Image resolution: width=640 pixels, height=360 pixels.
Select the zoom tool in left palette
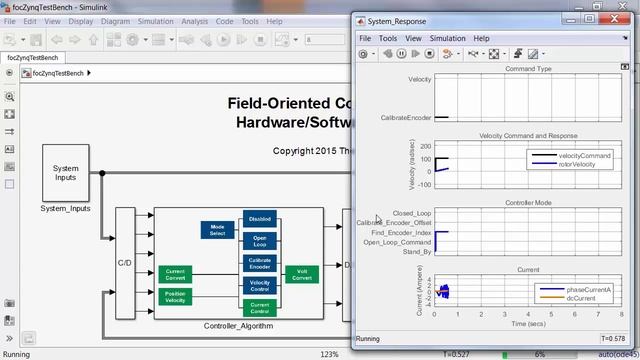tap(9, 97)
